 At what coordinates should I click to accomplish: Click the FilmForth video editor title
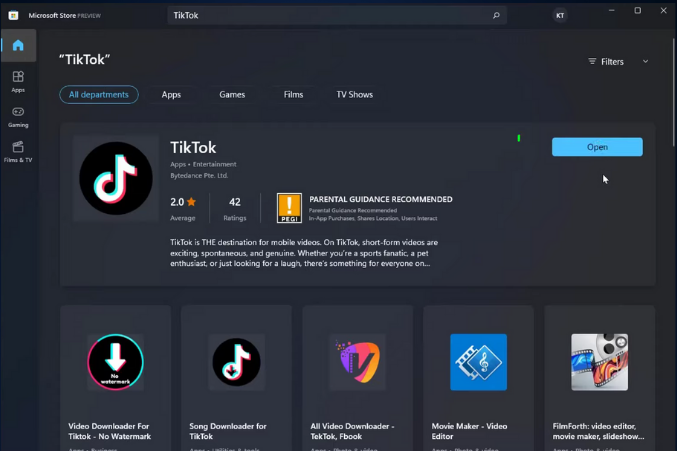coord(598,431)
